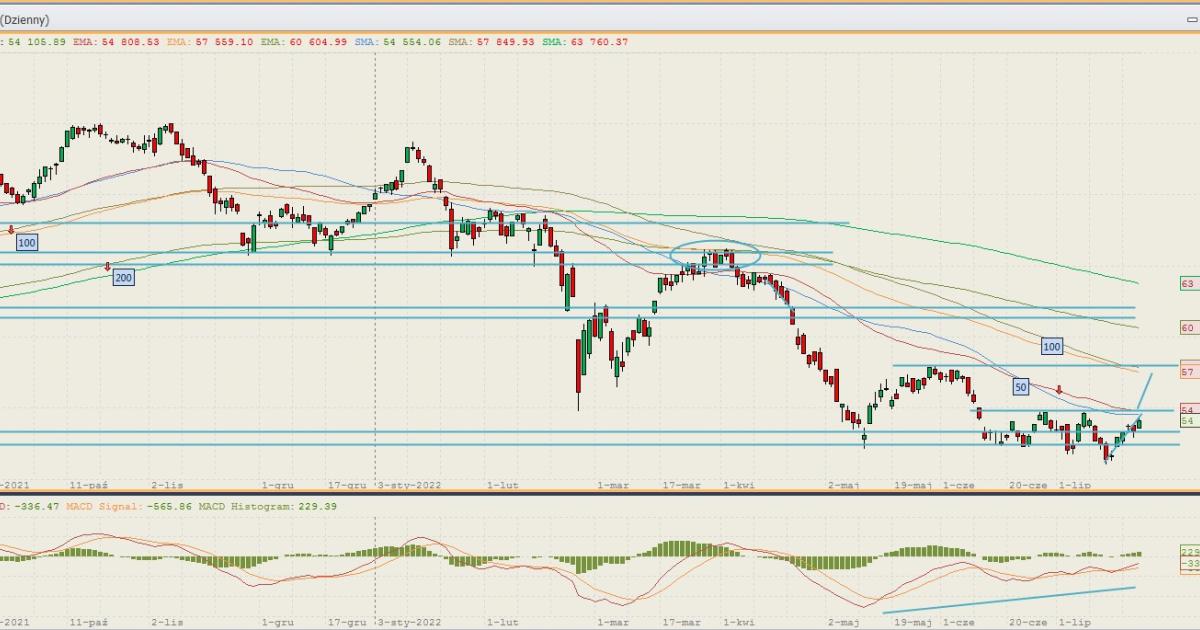The width and height of the screenshot is (1200, 630).
Task: Select the MACD divergence trend line
Action: 1010,599
